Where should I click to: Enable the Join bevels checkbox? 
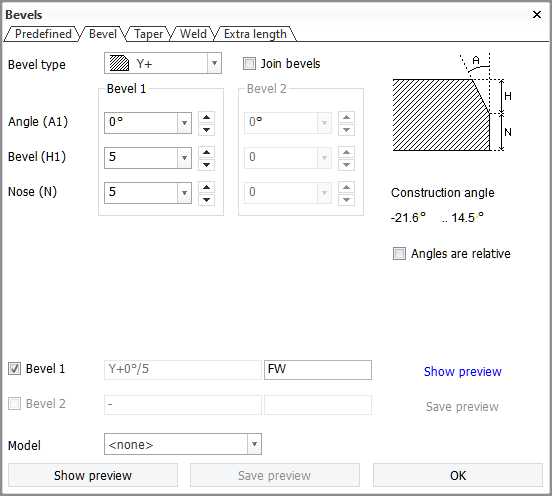click(x=249, y=64)
